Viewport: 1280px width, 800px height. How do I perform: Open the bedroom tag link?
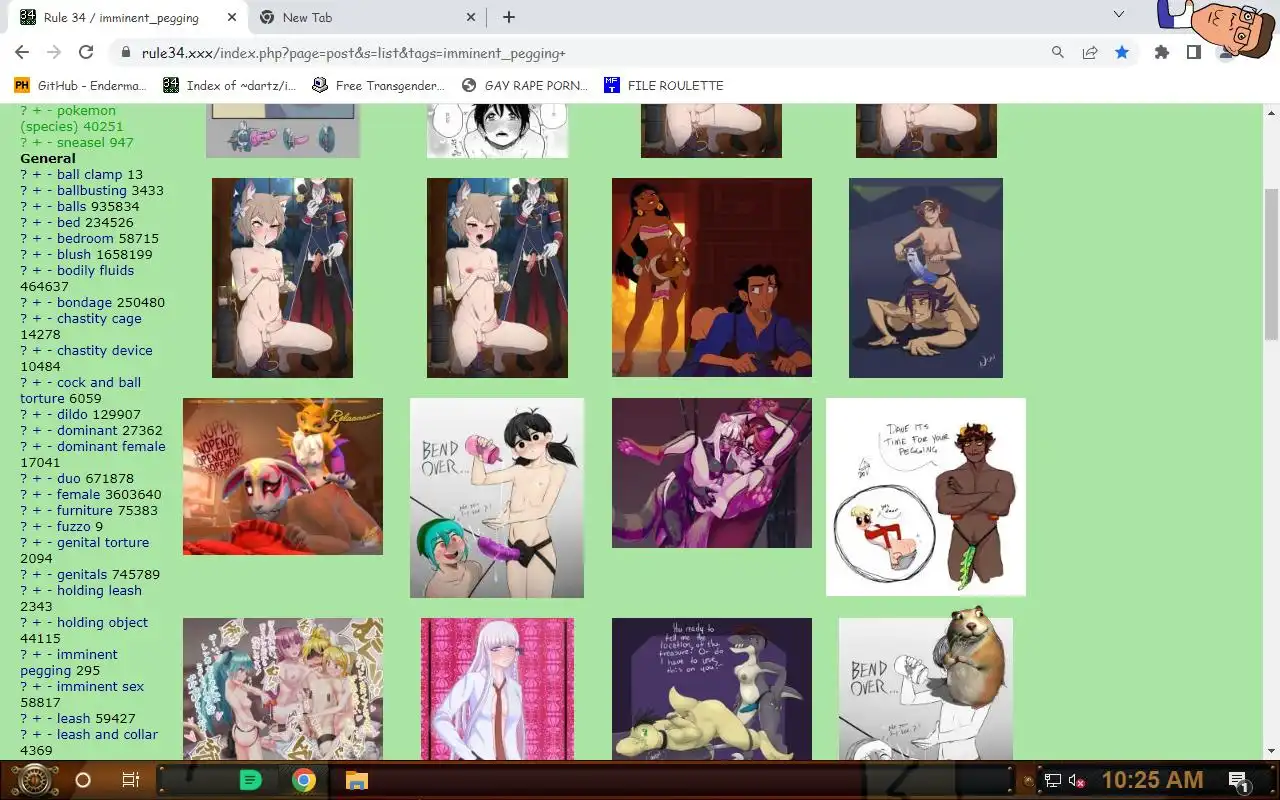(x=85, y=238)
